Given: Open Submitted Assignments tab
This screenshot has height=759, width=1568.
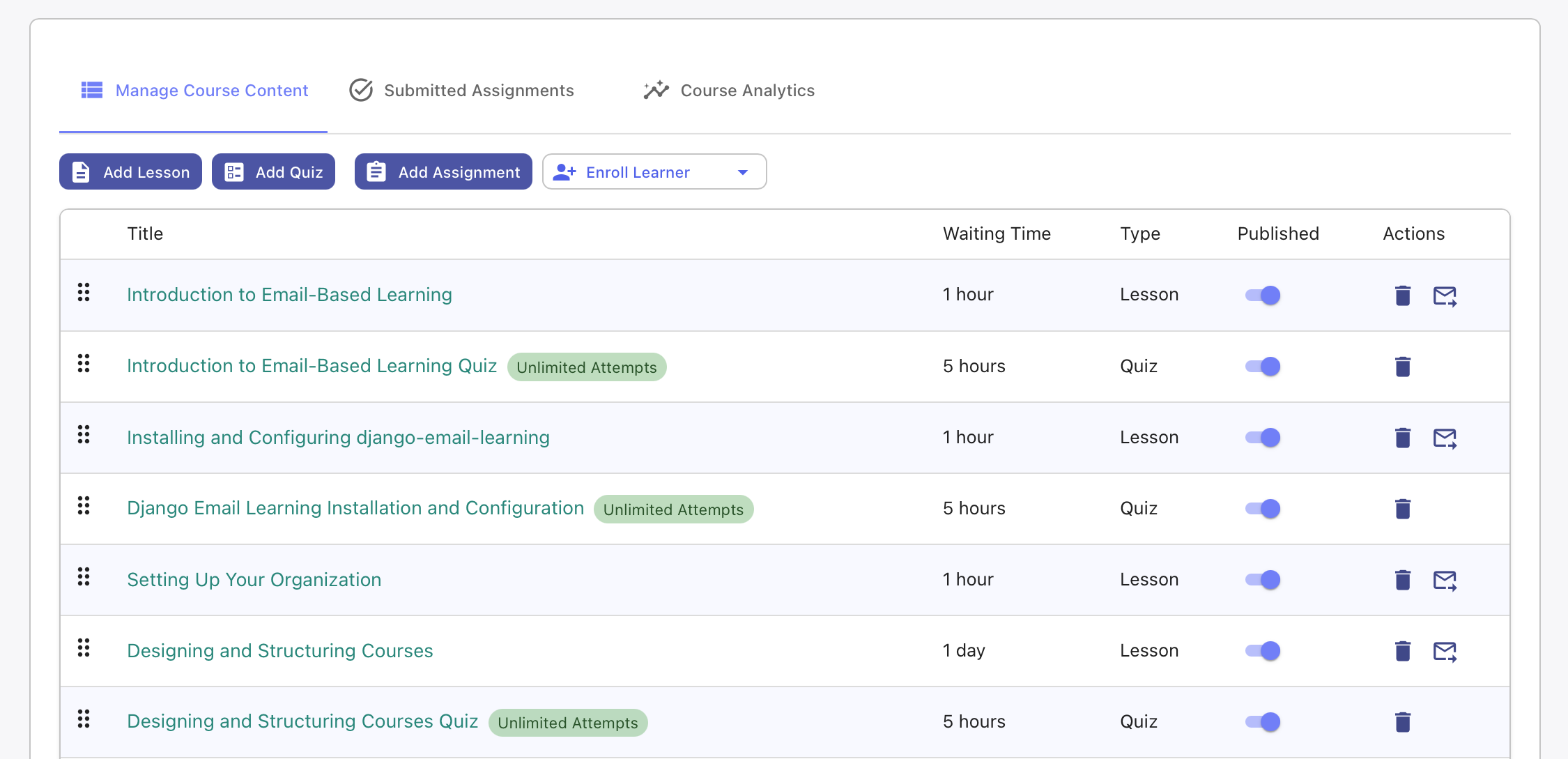Looking at the screenshot, I should tap(461, 91).
